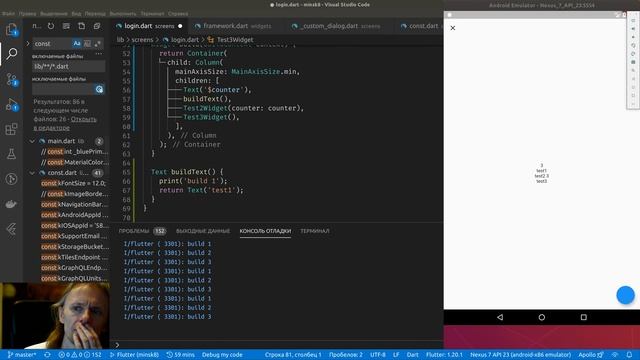Viewport: 640px width, 360px height.
Task: Select result '// const MaterialColor'
Action: pyautogui.click(x=74, y=162)
